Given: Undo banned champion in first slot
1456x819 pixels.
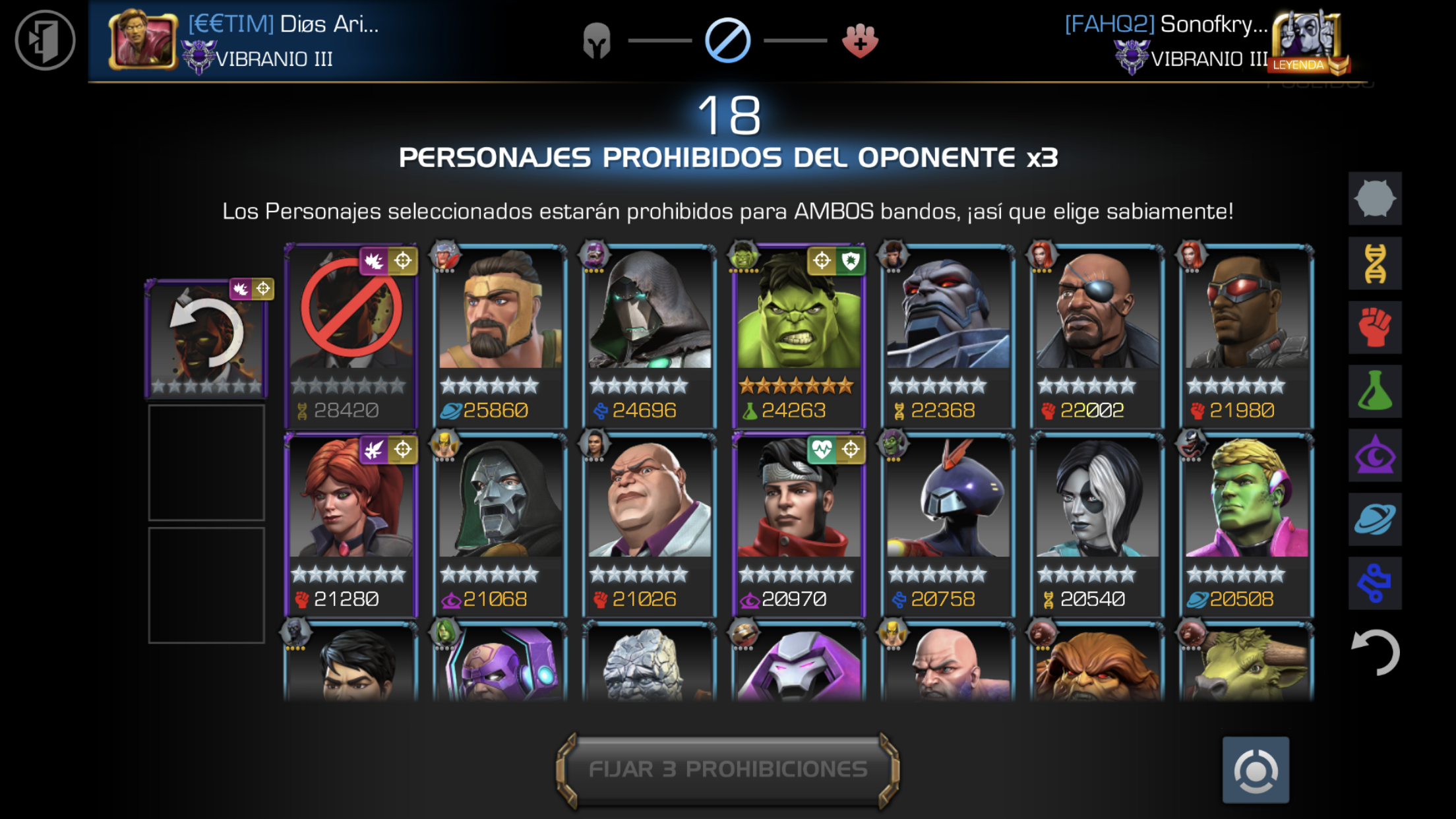Looking at the screenshot, I should coord(206,339).
